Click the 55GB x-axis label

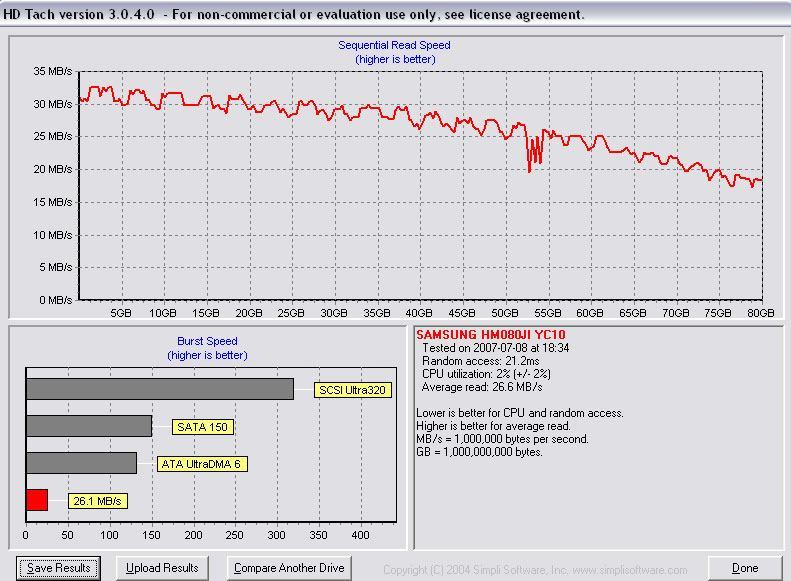(547, 313)
